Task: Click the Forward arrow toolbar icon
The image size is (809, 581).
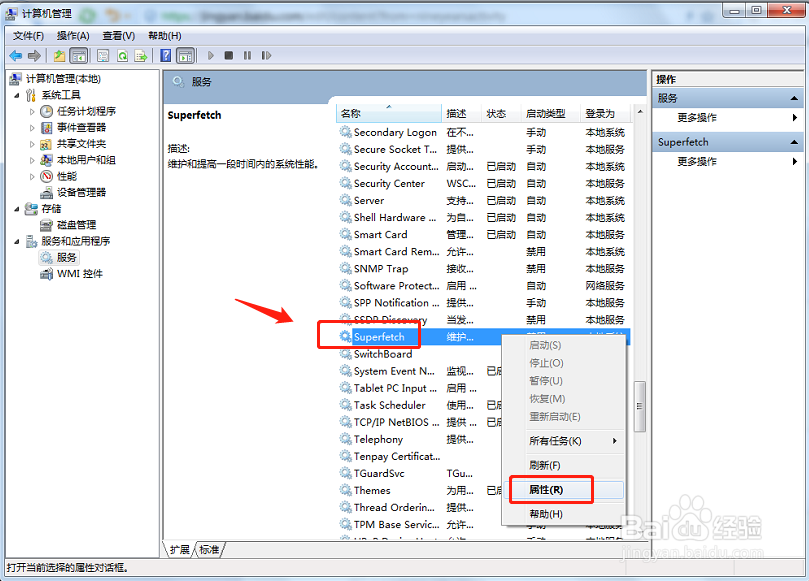Action: [x=35, y=55]
